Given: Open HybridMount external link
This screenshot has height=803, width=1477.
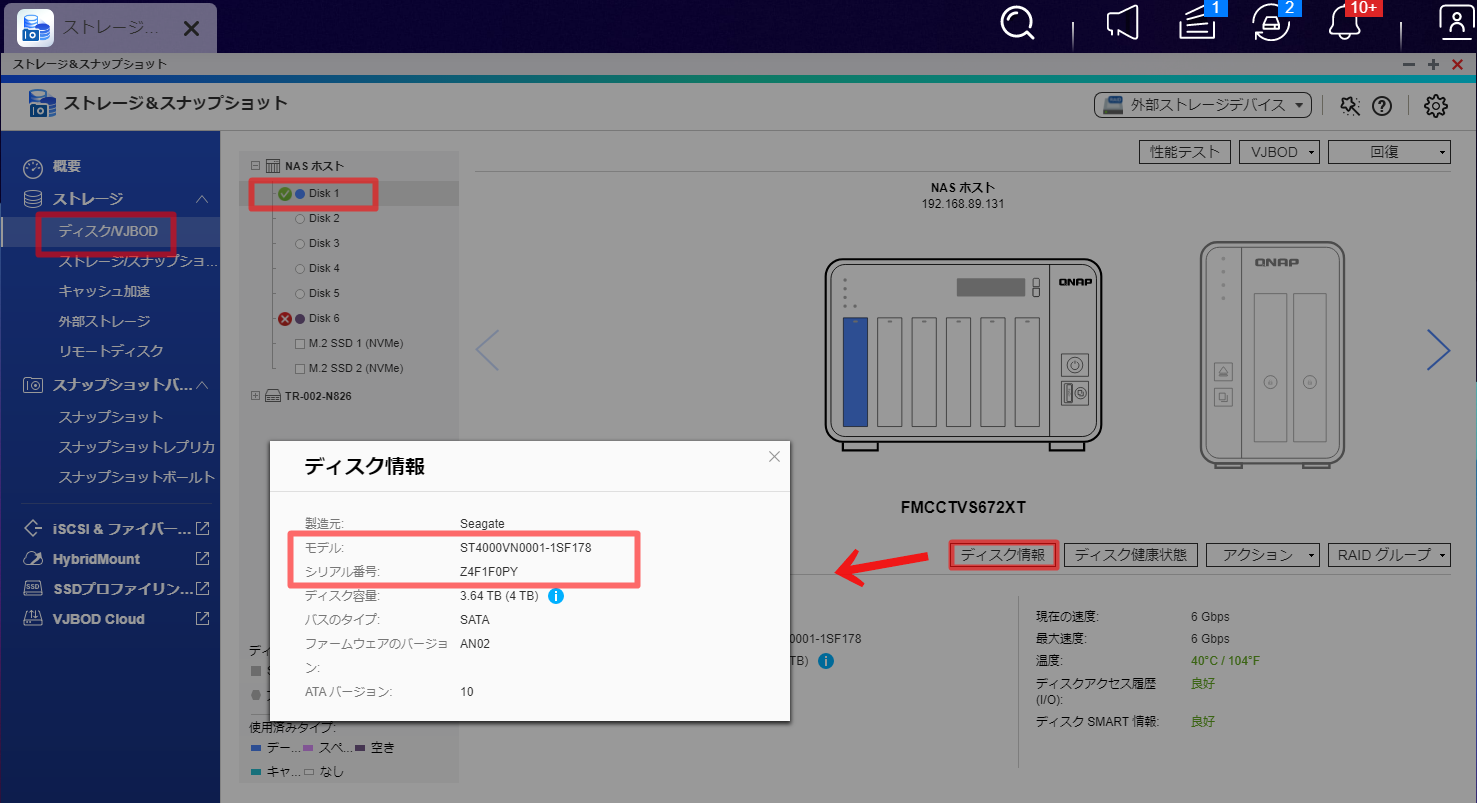Looking at the screenshot, I should (202, 558).
